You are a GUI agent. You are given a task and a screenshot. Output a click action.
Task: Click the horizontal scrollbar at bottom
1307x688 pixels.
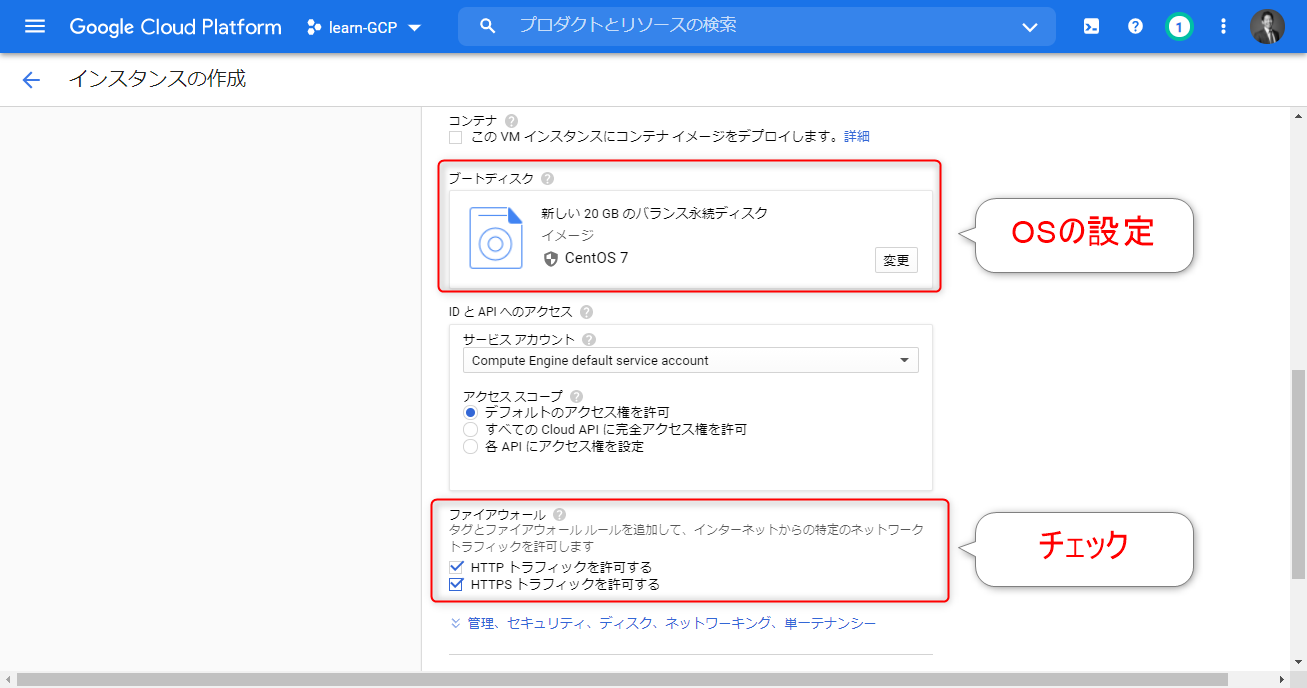coord(622,680)
